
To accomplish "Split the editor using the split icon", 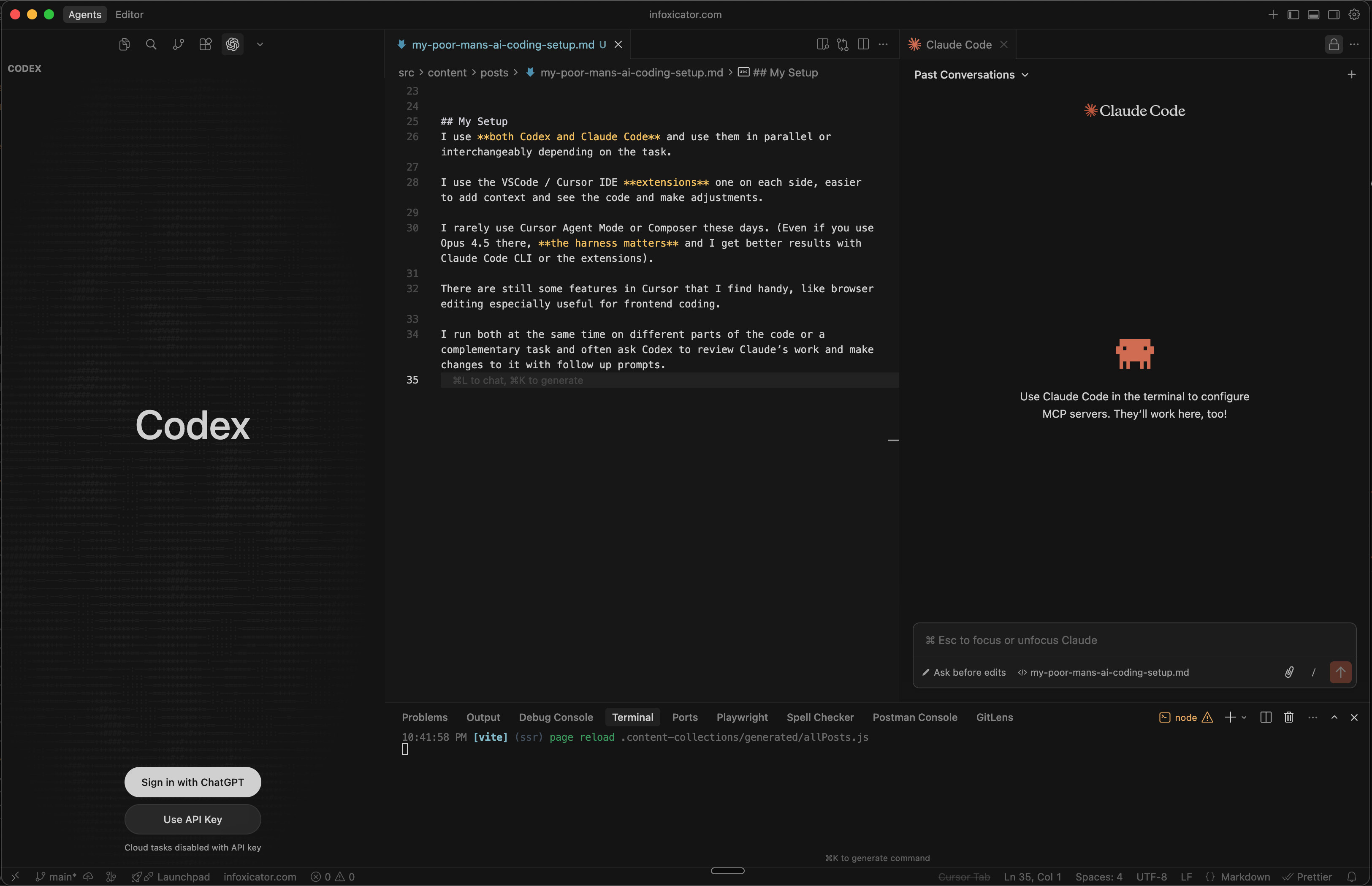I will coord(863,44).
